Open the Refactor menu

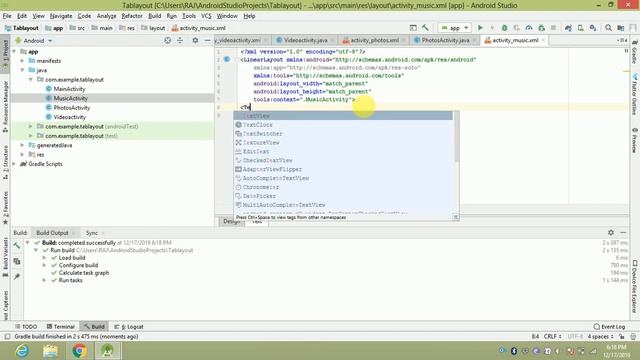tap(132, 16)
